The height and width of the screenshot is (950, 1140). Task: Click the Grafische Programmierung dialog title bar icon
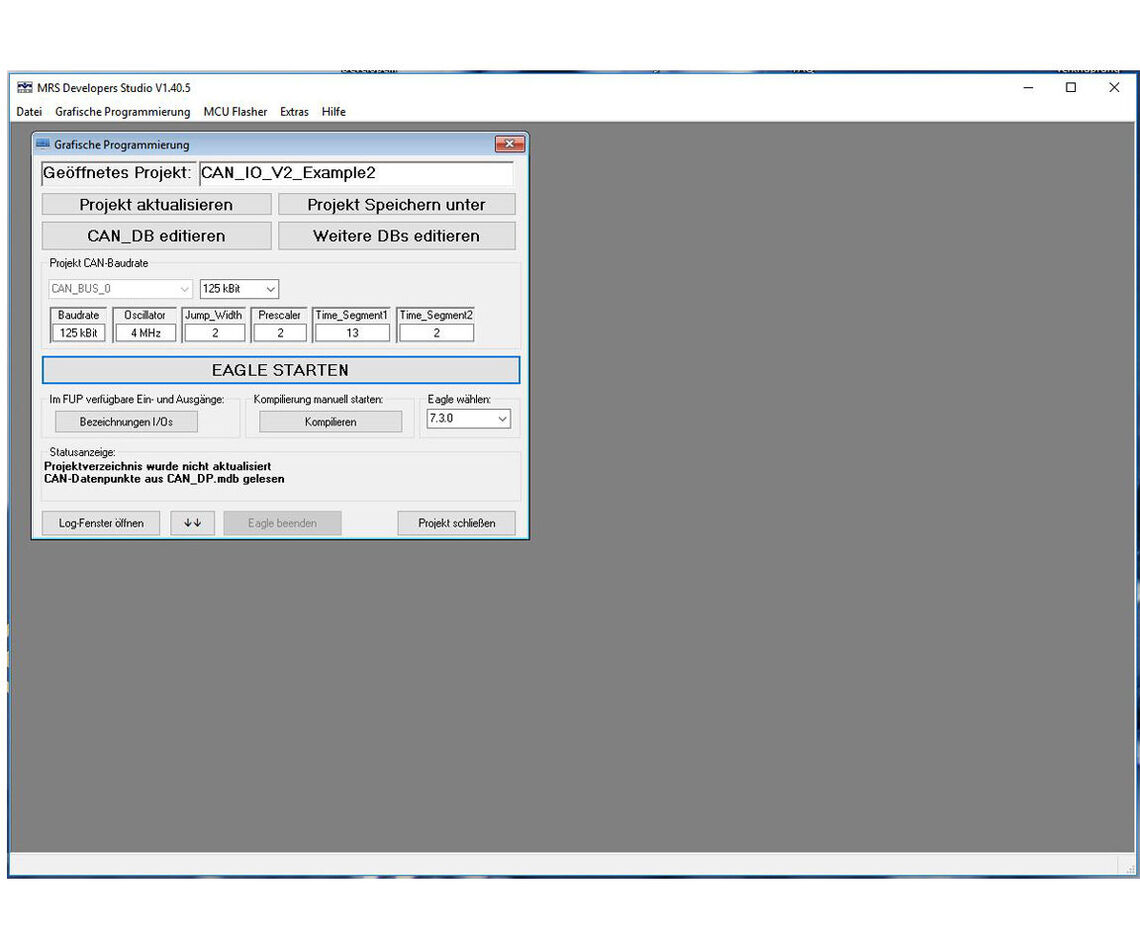(x=43, y=144)
